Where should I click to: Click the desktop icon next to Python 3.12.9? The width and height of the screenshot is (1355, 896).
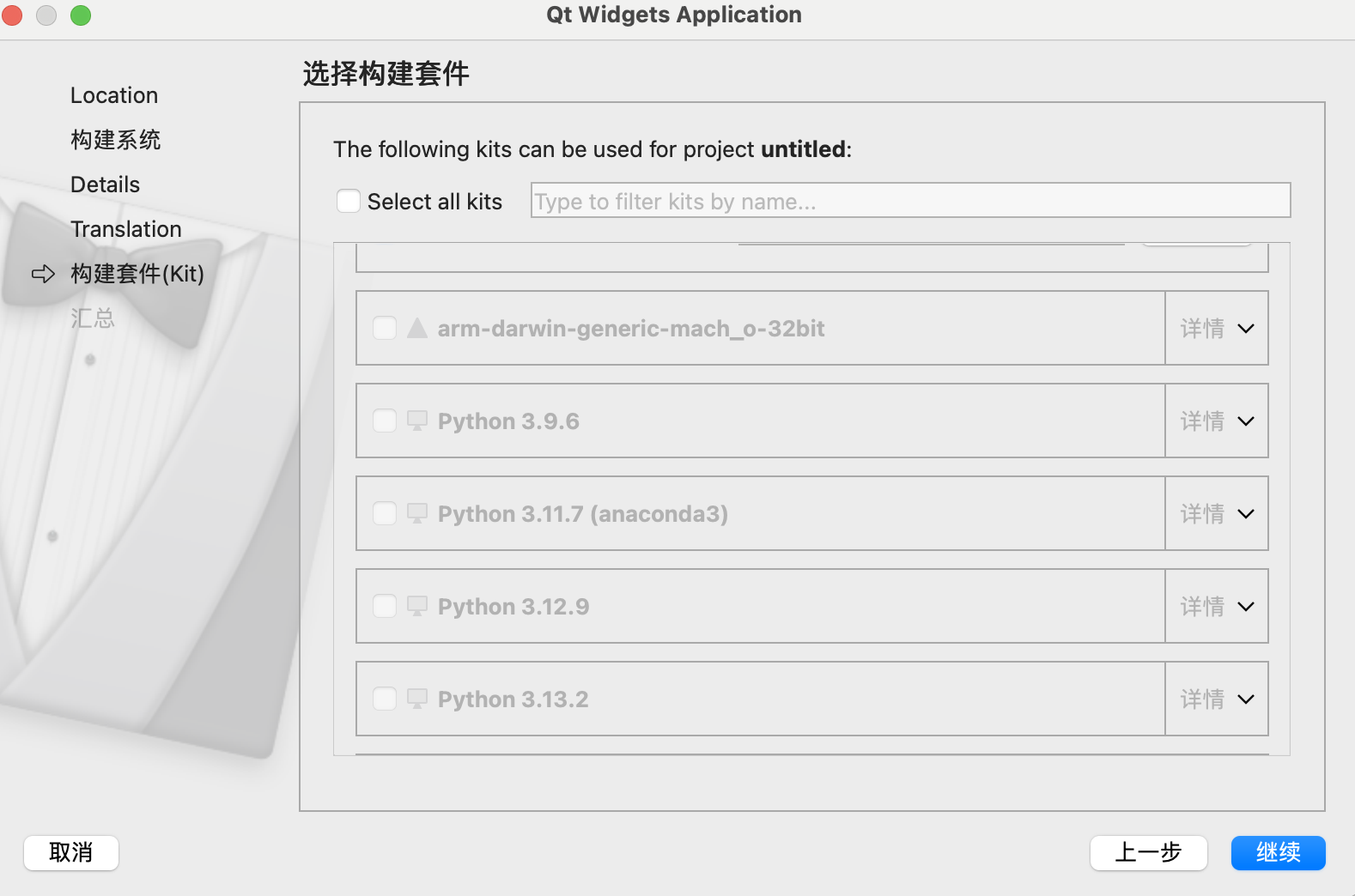pyautogui.click(x=417, y=606)
